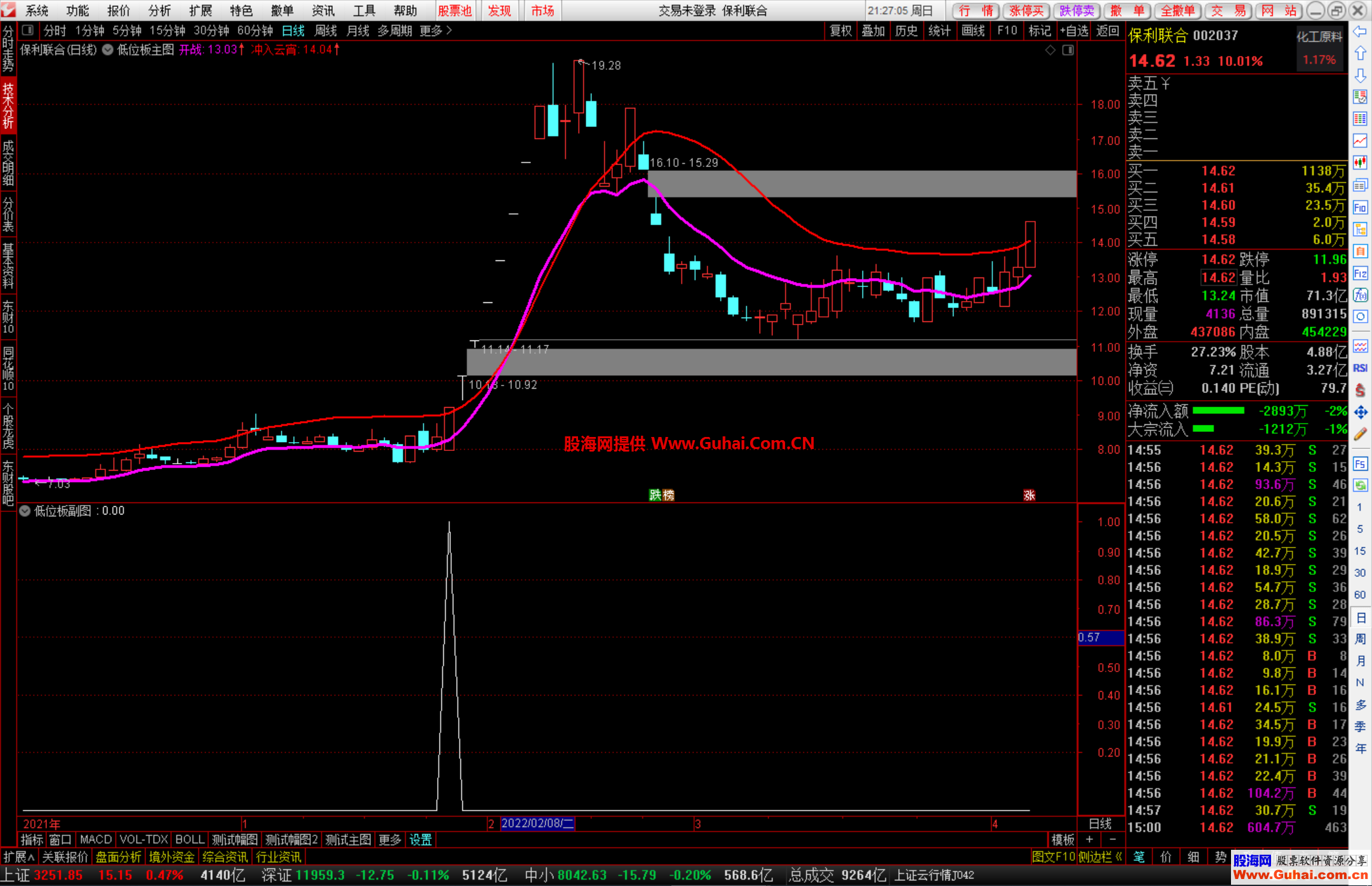1372x886 pixels.
Task: Click the orange 自 icon in sidebar
Action: [1360, 252]
